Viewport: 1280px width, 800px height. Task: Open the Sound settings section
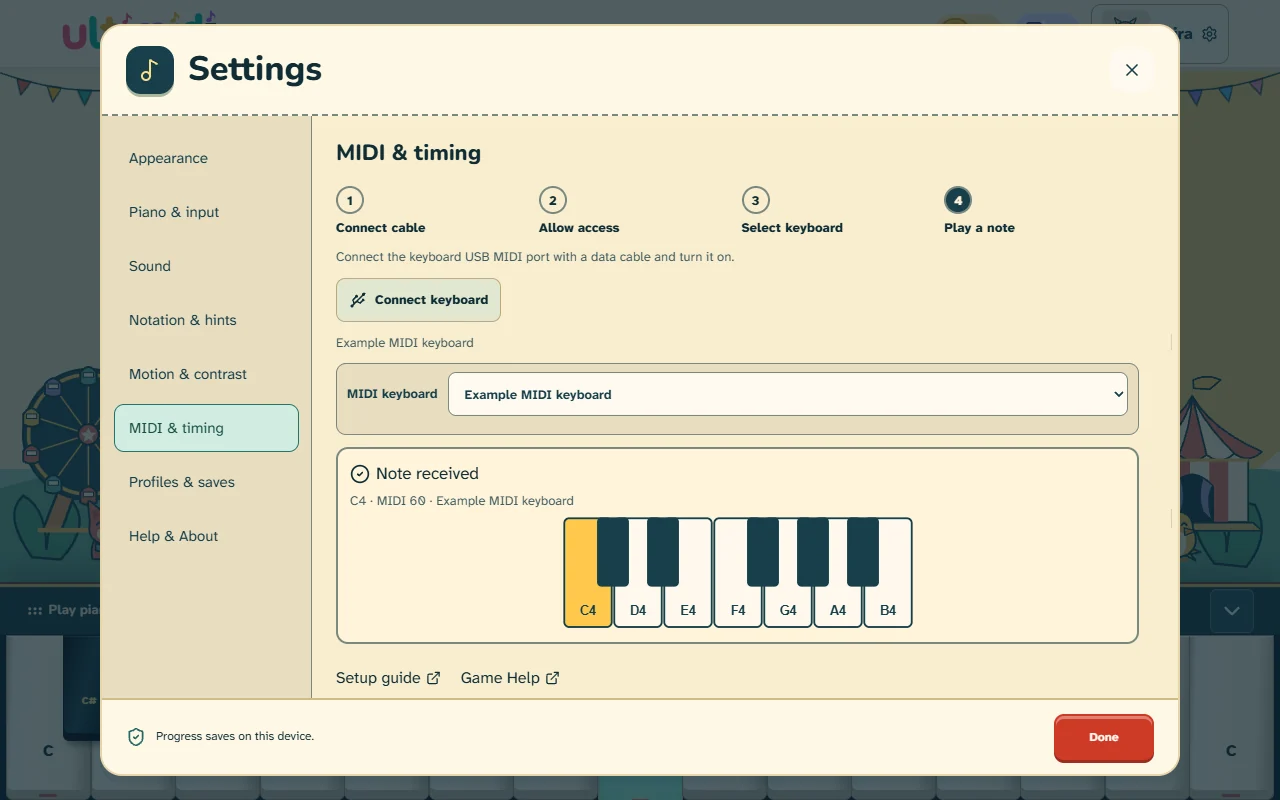coord(206,266)
